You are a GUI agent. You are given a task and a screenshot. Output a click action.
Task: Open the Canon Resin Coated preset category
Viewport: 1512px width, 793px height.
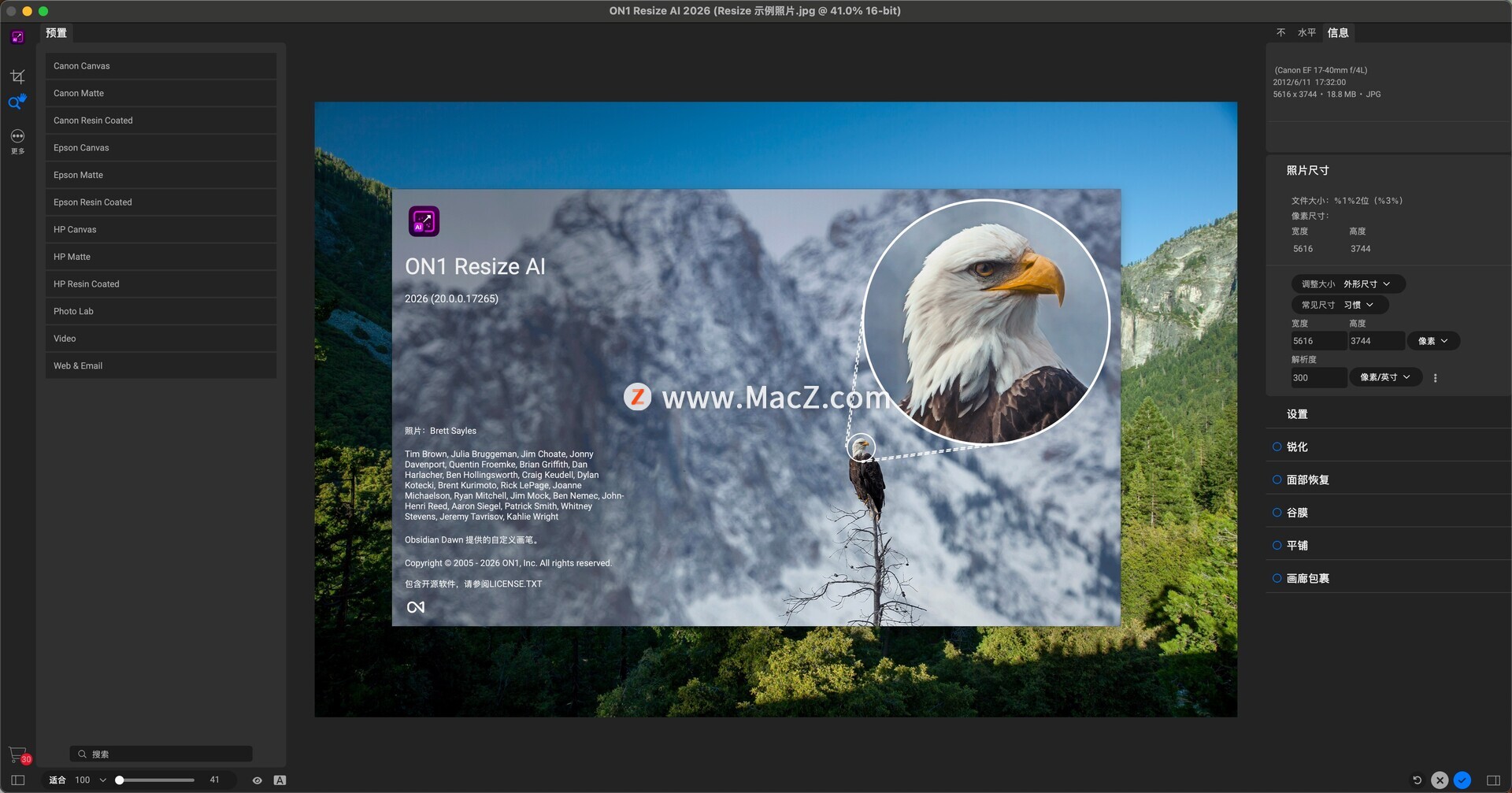pyautogui.click(x=161, y=120)
